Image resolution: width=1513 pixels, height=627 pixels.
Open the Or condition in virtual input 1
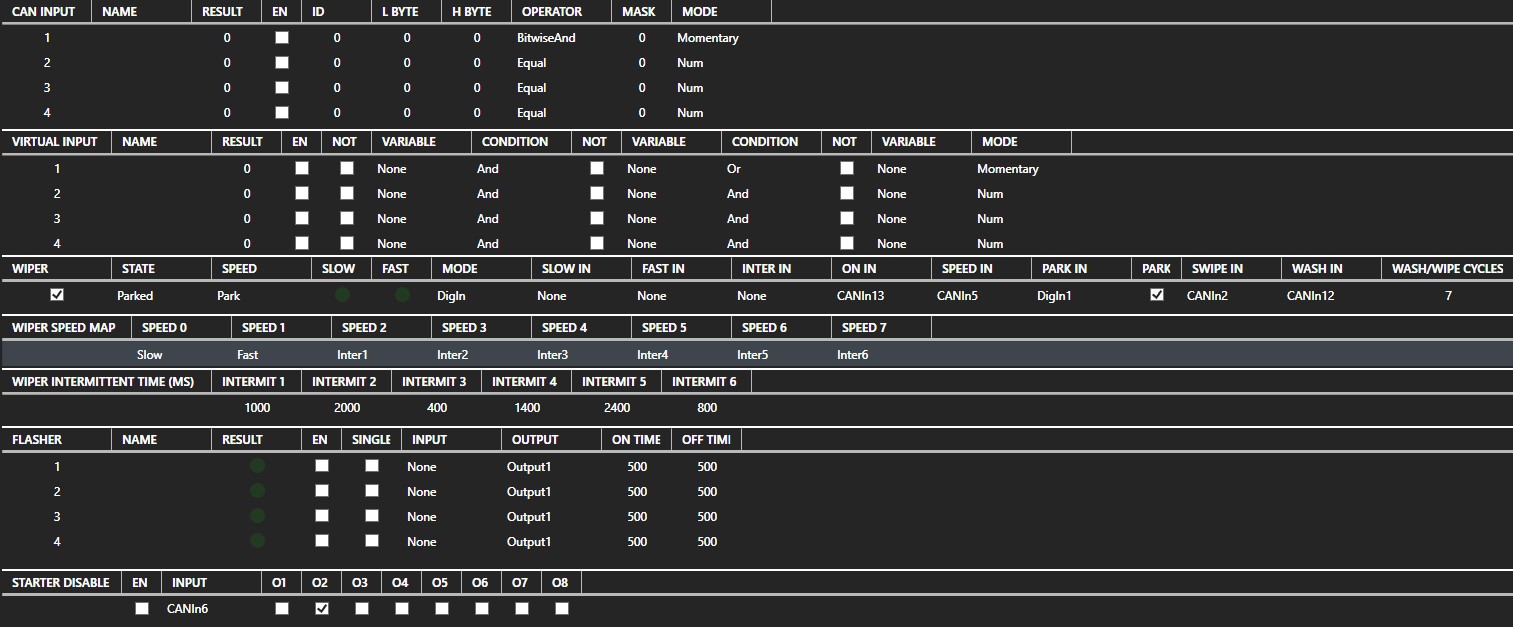[x=734, y=169]
